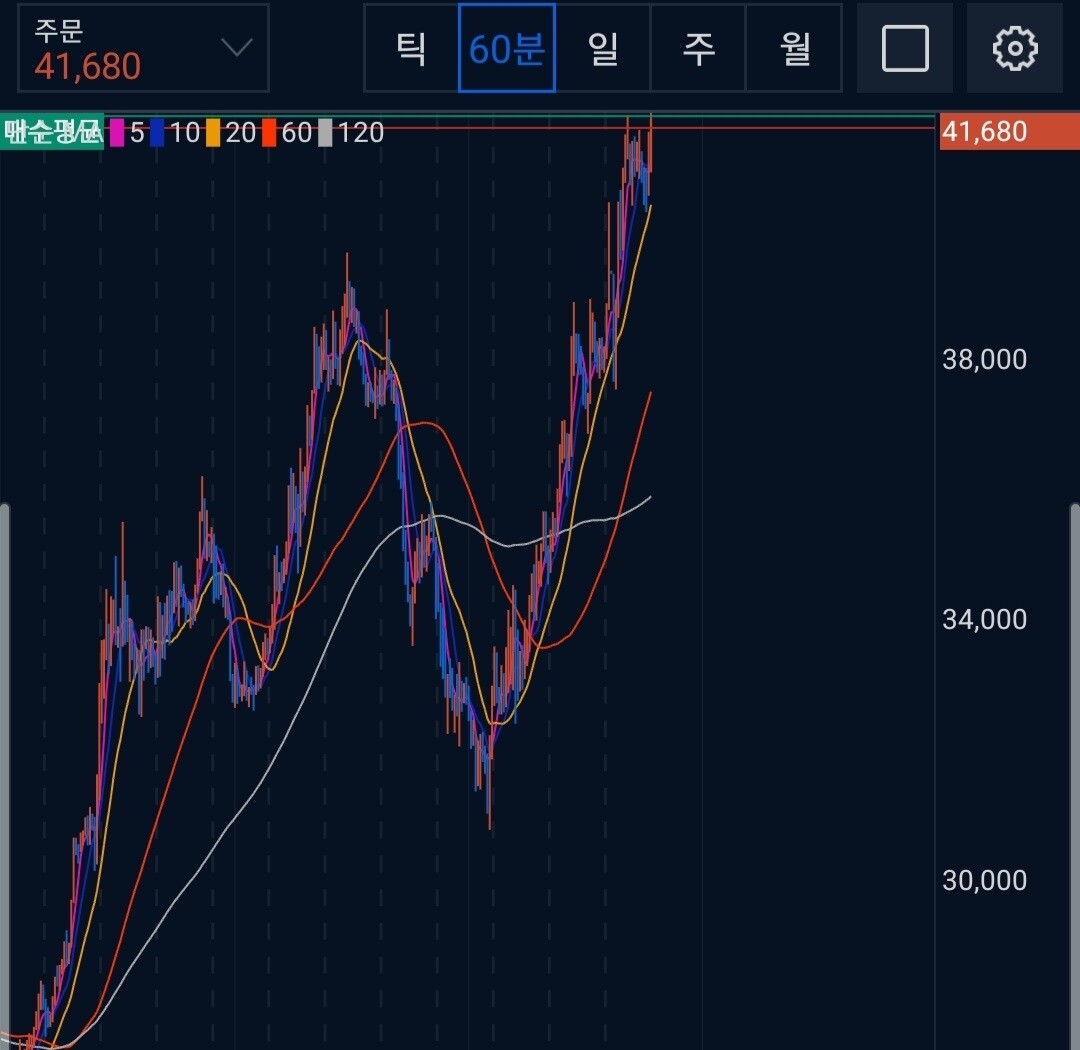The image size is (1080, 1050).
Task: Tap the square fullscreen chart icon
Action: [905, 48]
